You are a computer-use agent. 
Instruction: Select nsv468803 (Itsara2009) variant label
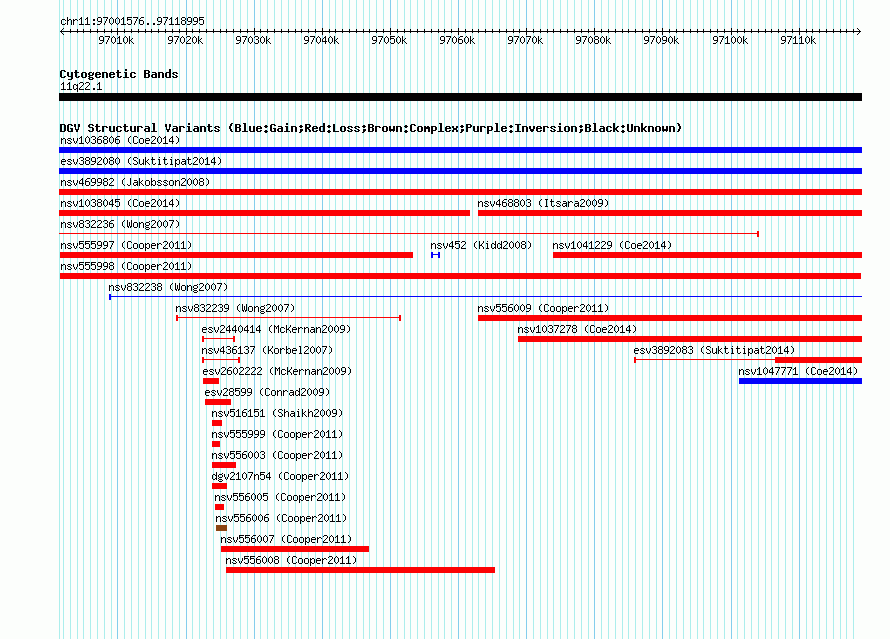[x=543, y=203]
